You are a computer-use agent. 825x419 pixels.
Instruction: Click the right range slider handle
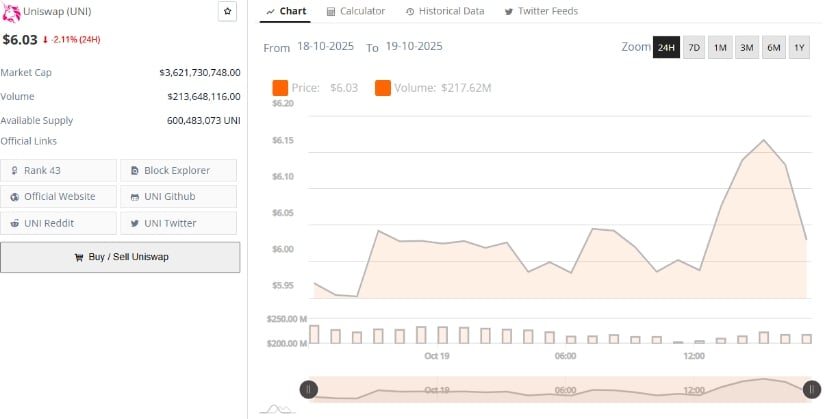coord(812,389)
